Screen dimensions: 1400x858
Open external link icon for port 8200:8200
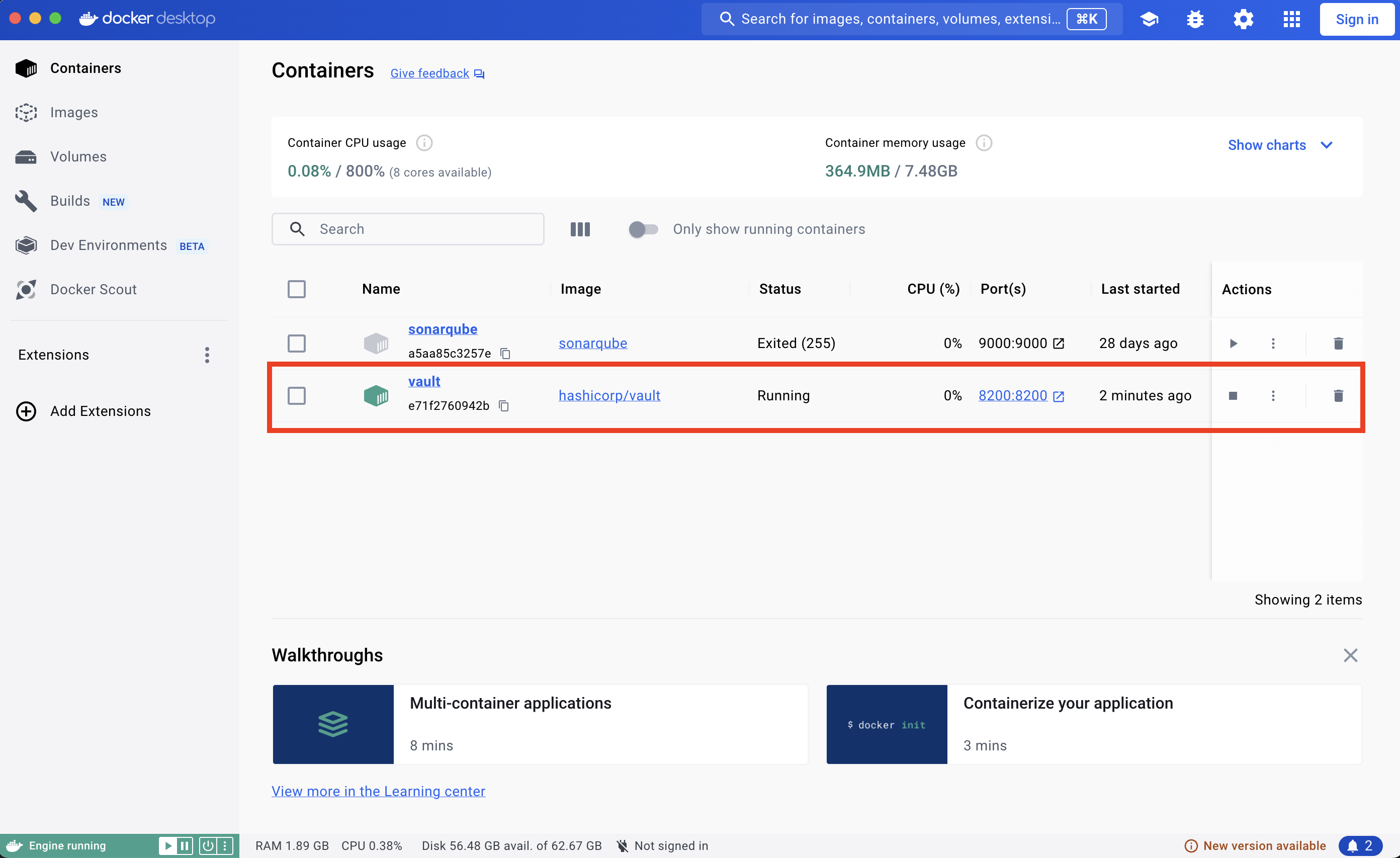[x=1058, y=396]
